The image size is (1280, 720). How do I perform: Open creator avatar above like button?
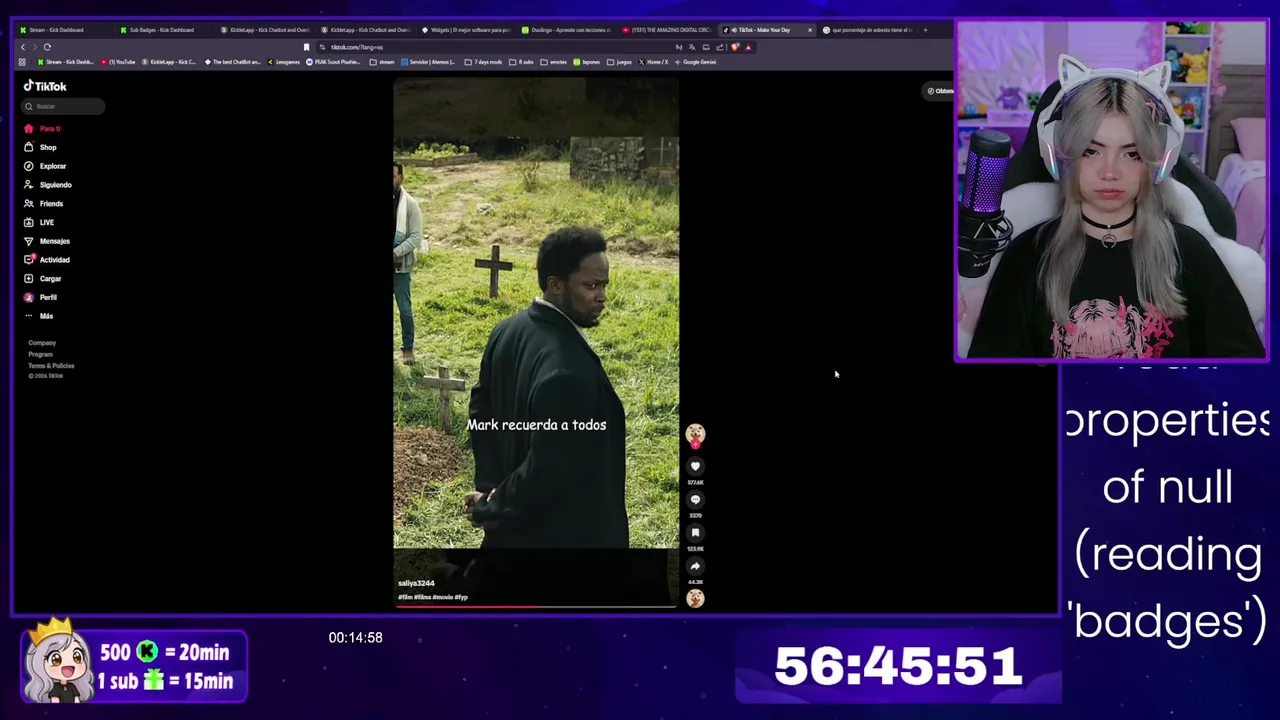pos(695,433)
